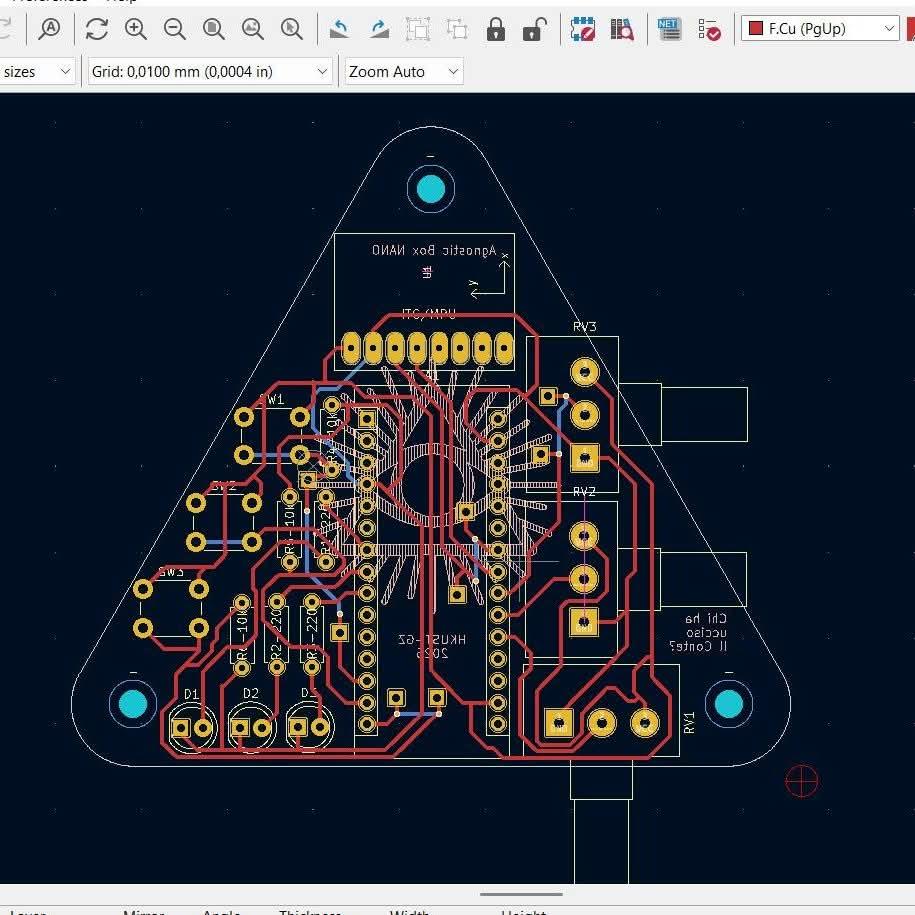
Task: Open the Zoom Auto dropdown
Action: [x=404, y=72]
